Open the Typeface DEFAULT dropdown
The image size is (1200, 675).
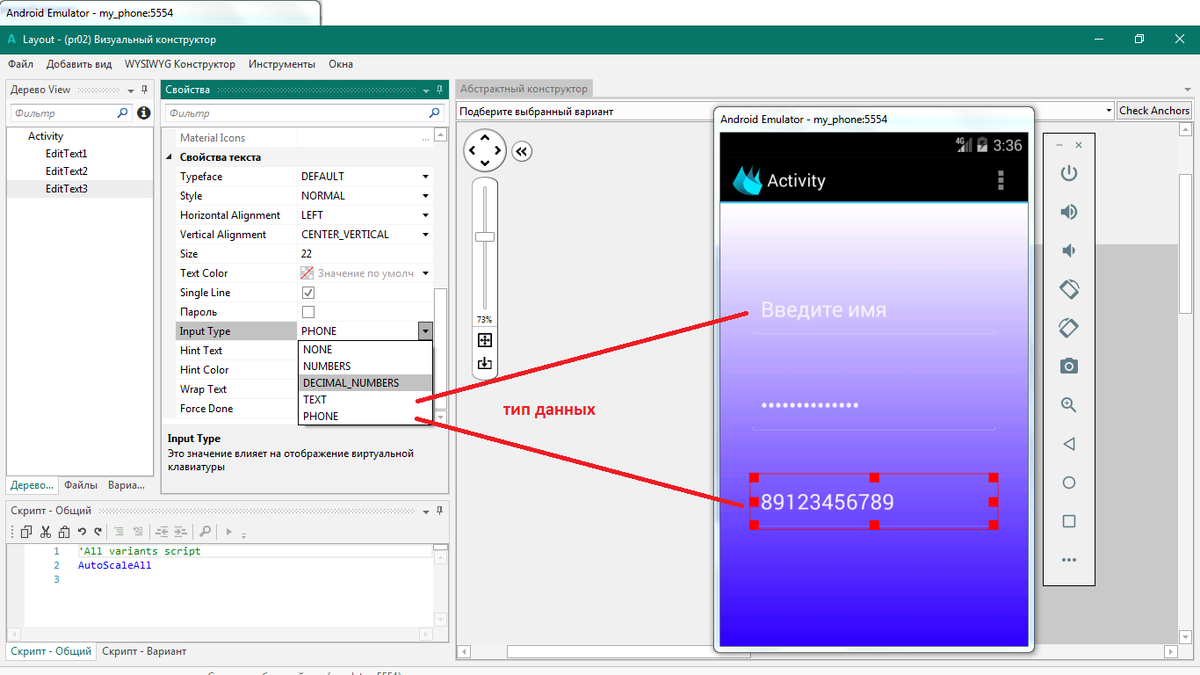point(425,177)
